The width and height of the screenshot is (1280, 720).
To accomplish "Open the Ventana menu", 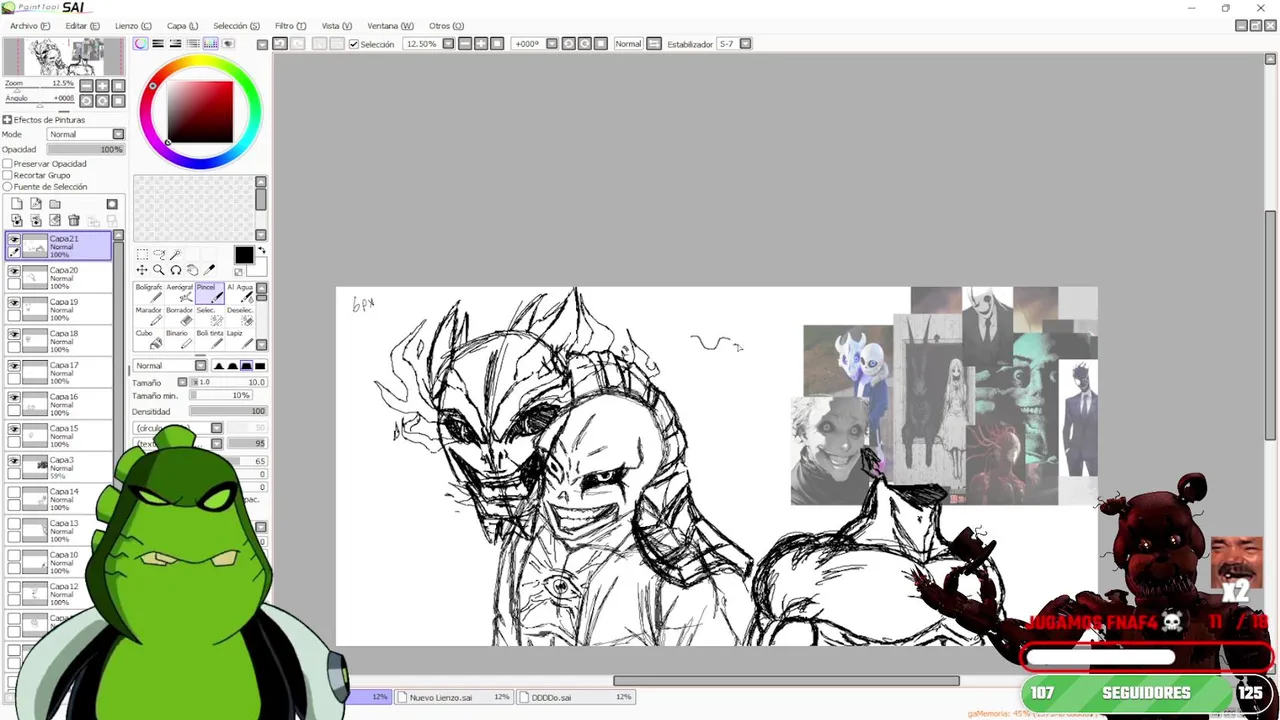I will point(390,26).
